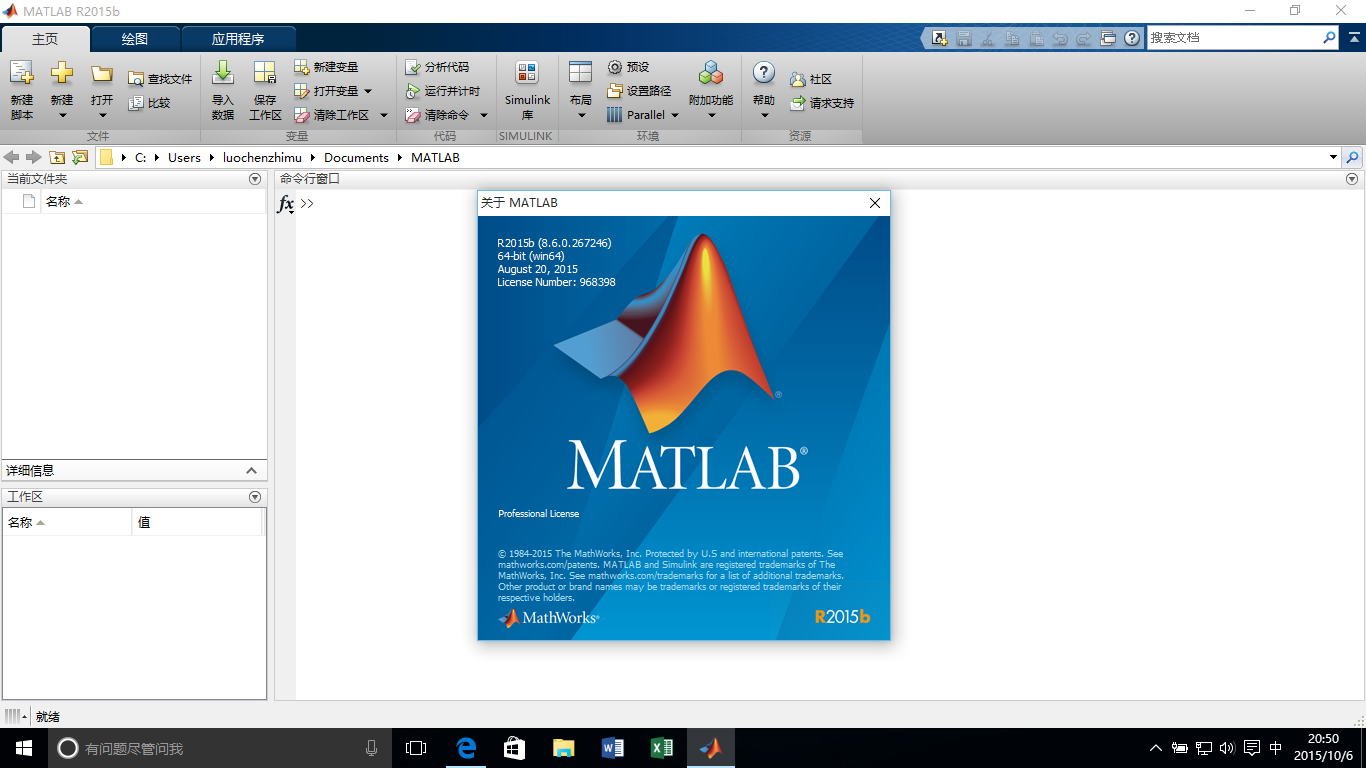Click 运行并计时 (Run and Time)

point(442,91)
